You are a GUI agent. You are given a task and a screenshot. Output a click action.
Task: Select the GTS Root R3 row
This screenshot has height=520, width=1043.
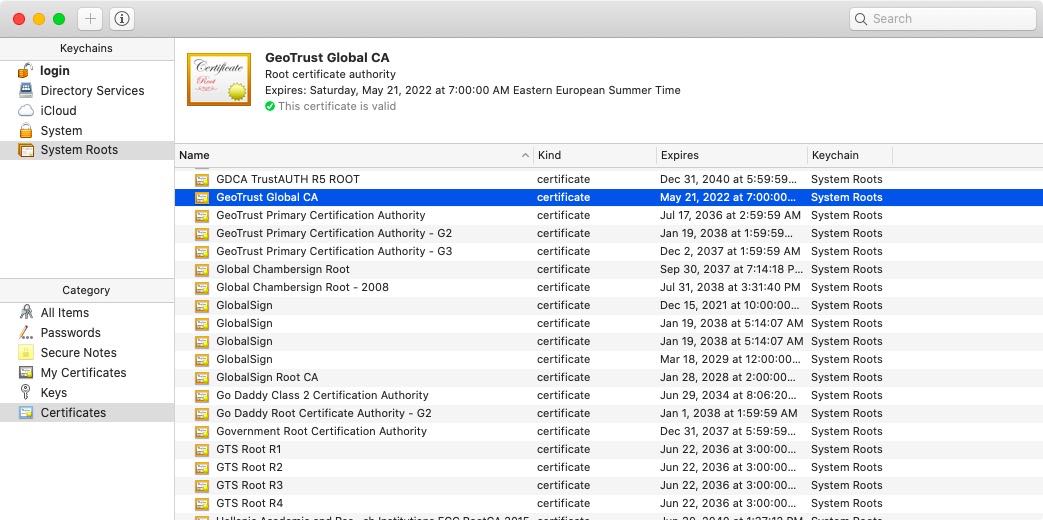point(609,485)
